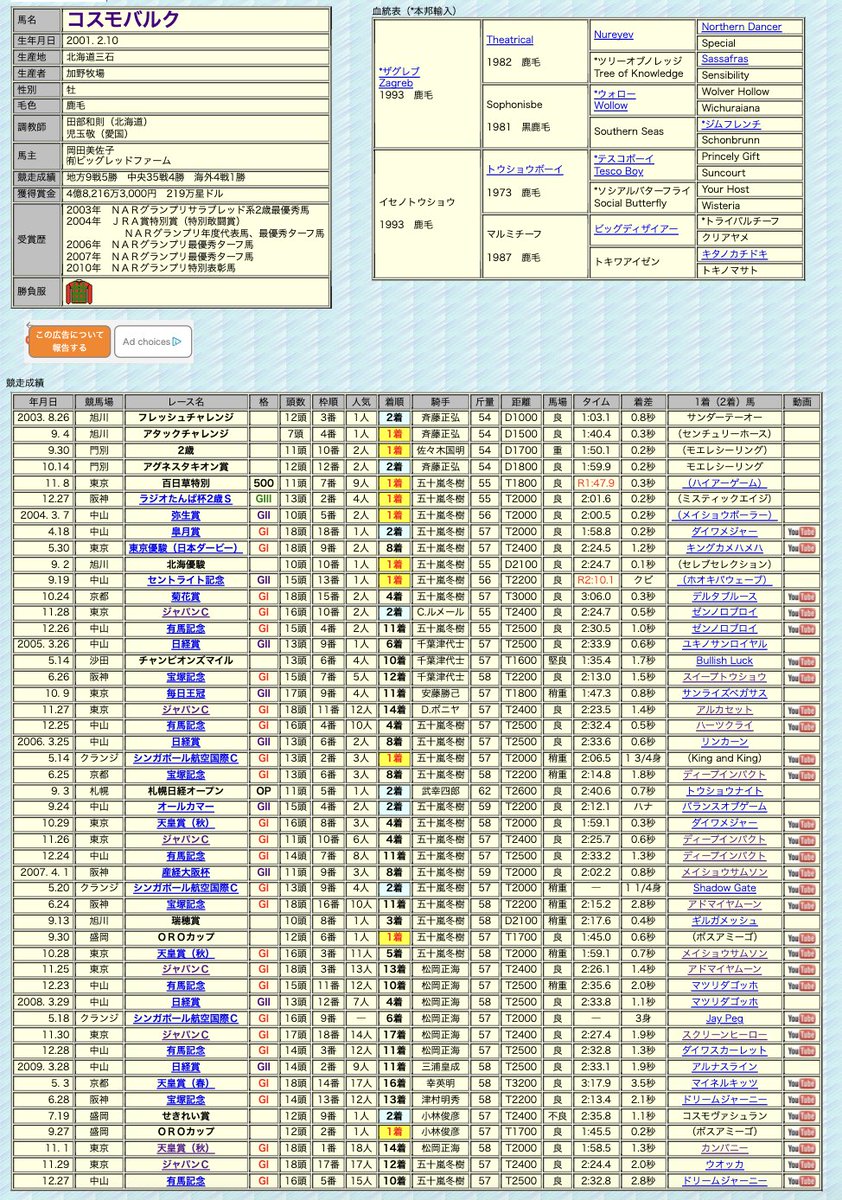Open ラジオたんぱ杯2歳S race link
The image size is (842, 1200).
tap(187, 499)
